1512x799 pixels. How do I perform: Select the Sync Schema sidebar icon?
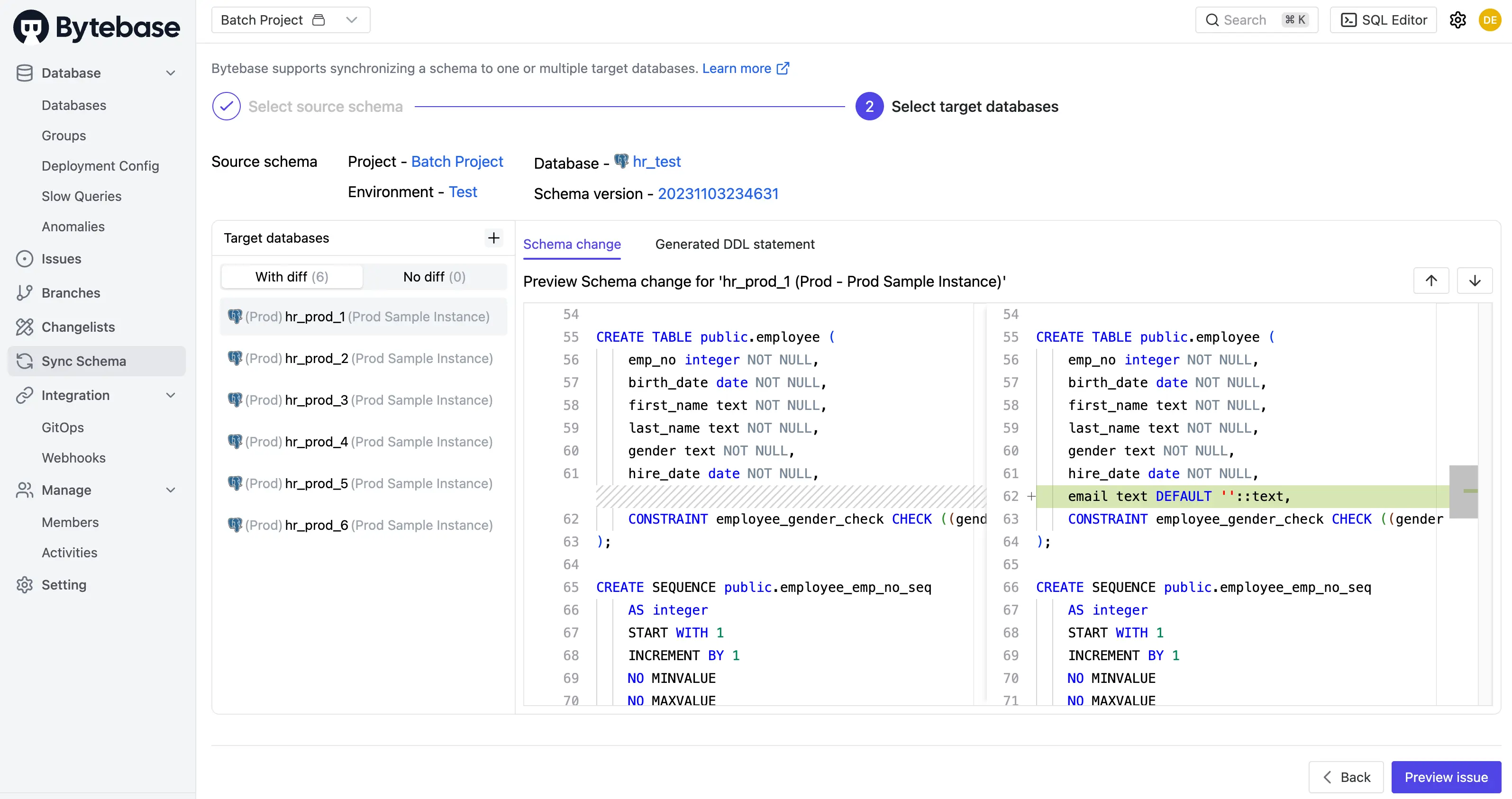(24, 361)
